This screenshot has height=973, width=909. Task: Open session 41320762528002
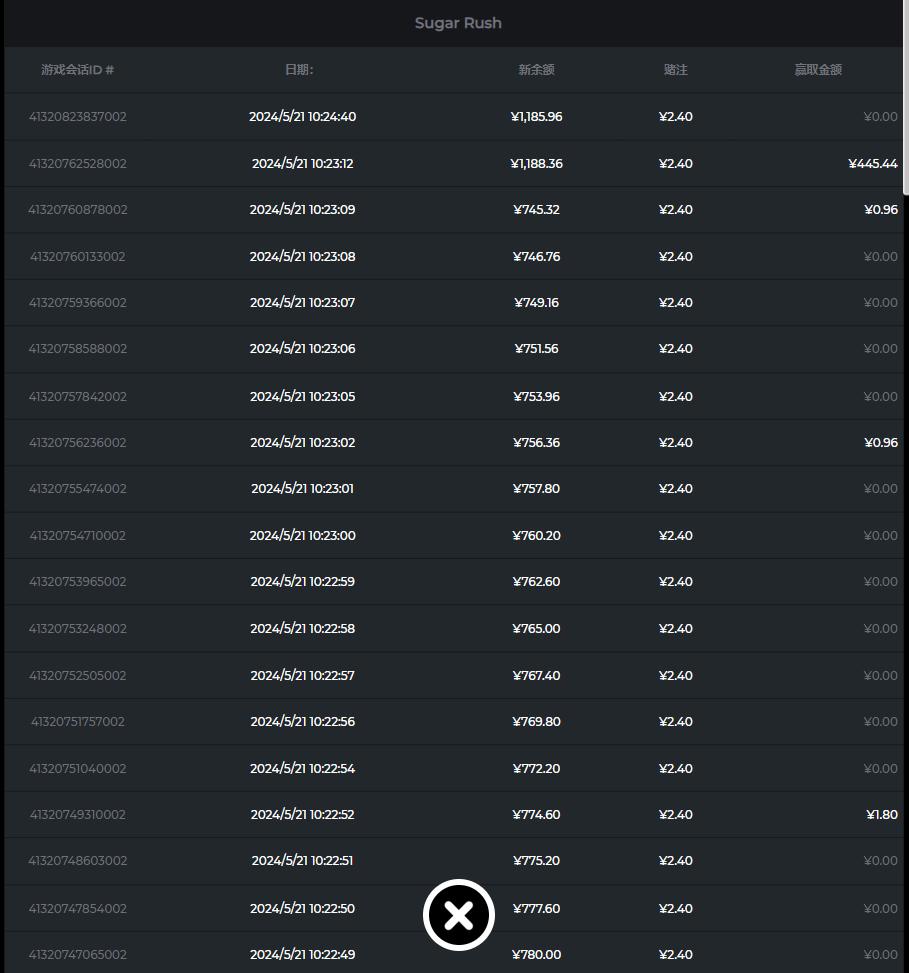78,163
